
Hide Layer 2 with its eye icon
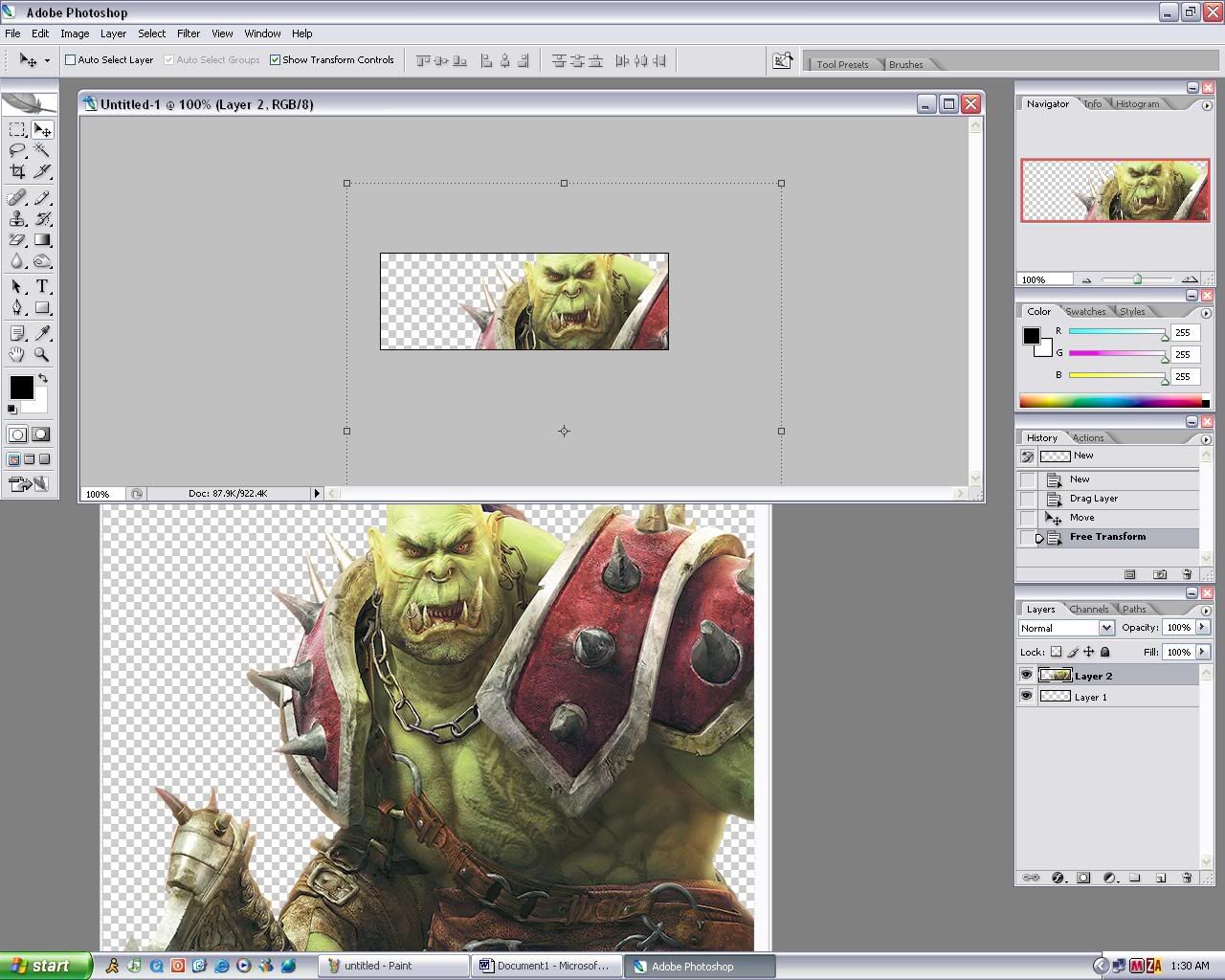point(1027,676)
